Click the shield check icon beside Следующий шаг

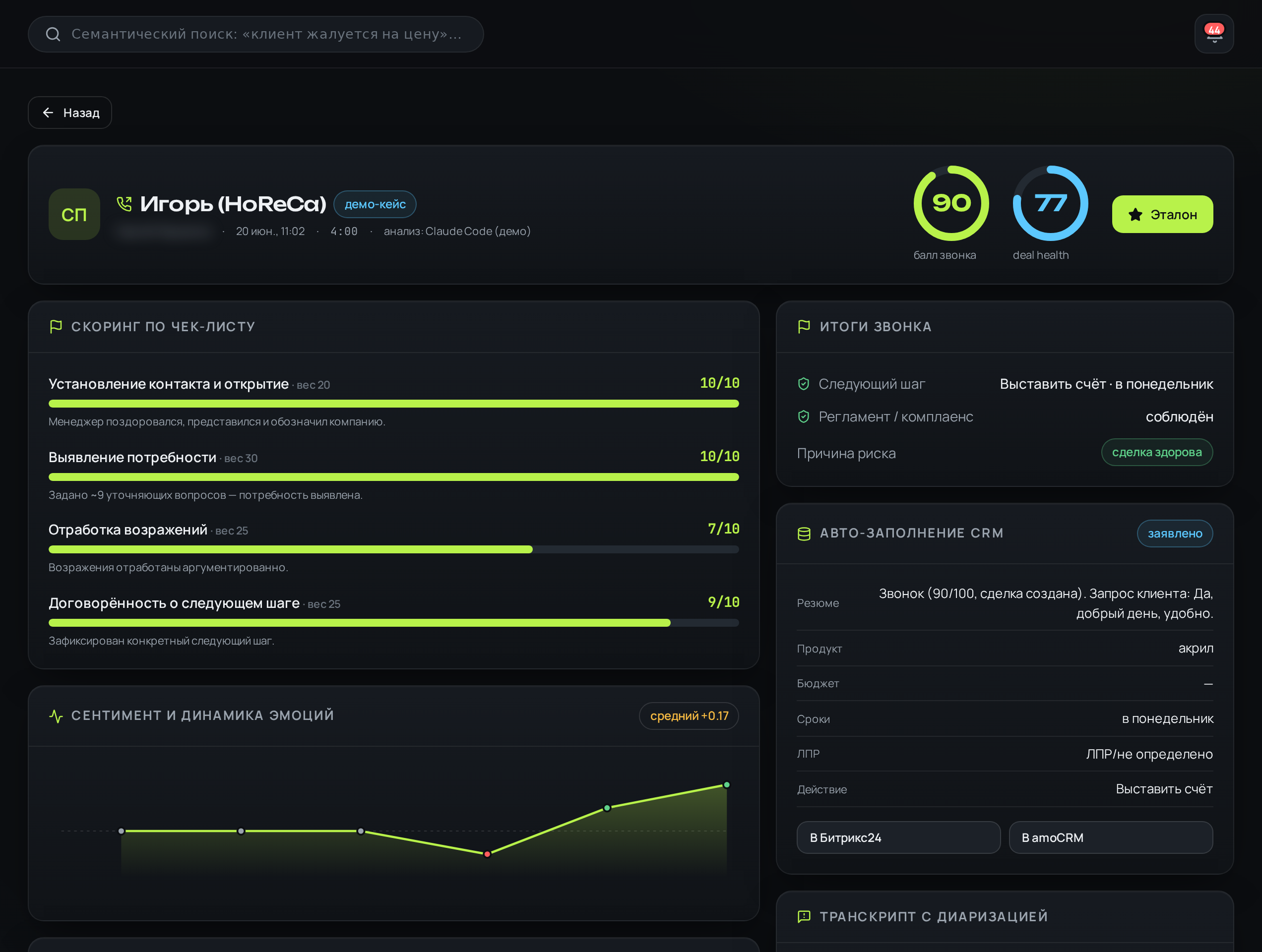803,384
